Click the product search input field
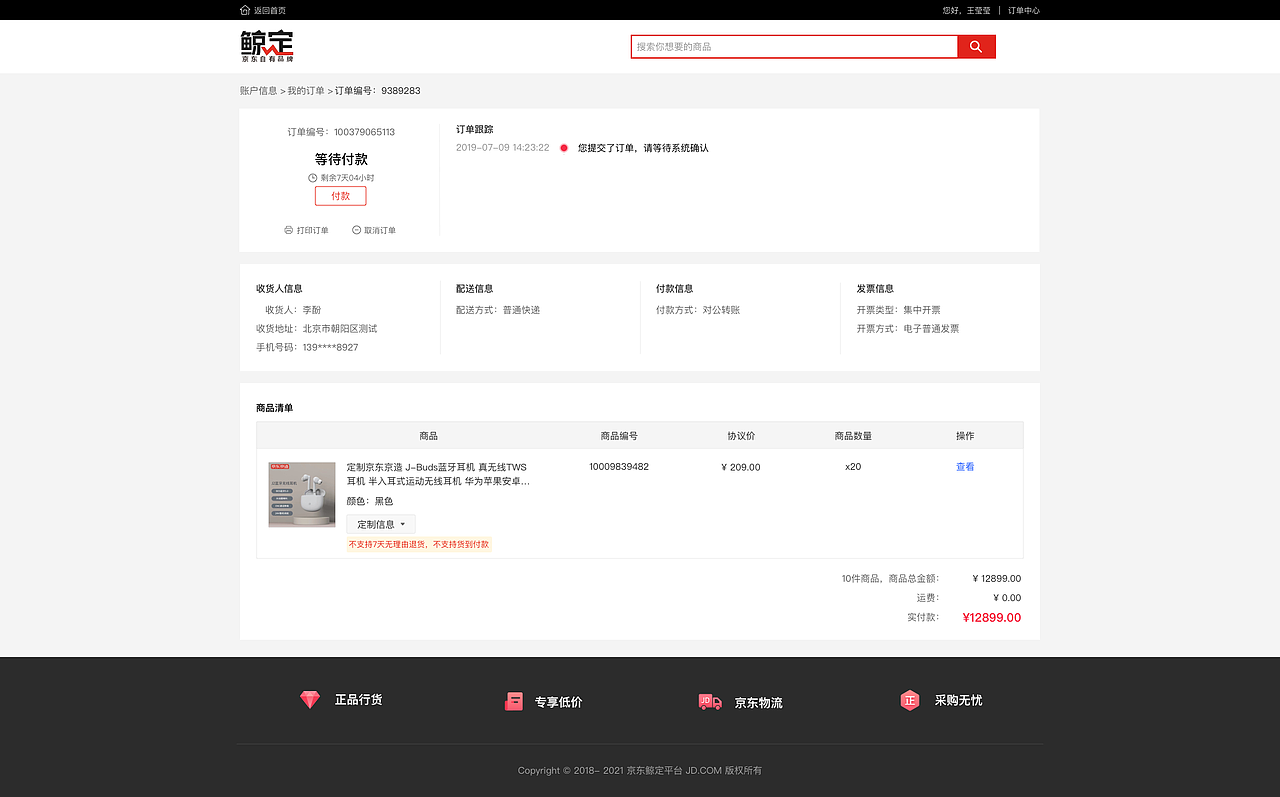The height and width of the screenshot is (797, 1280). (x=790, y=46)
